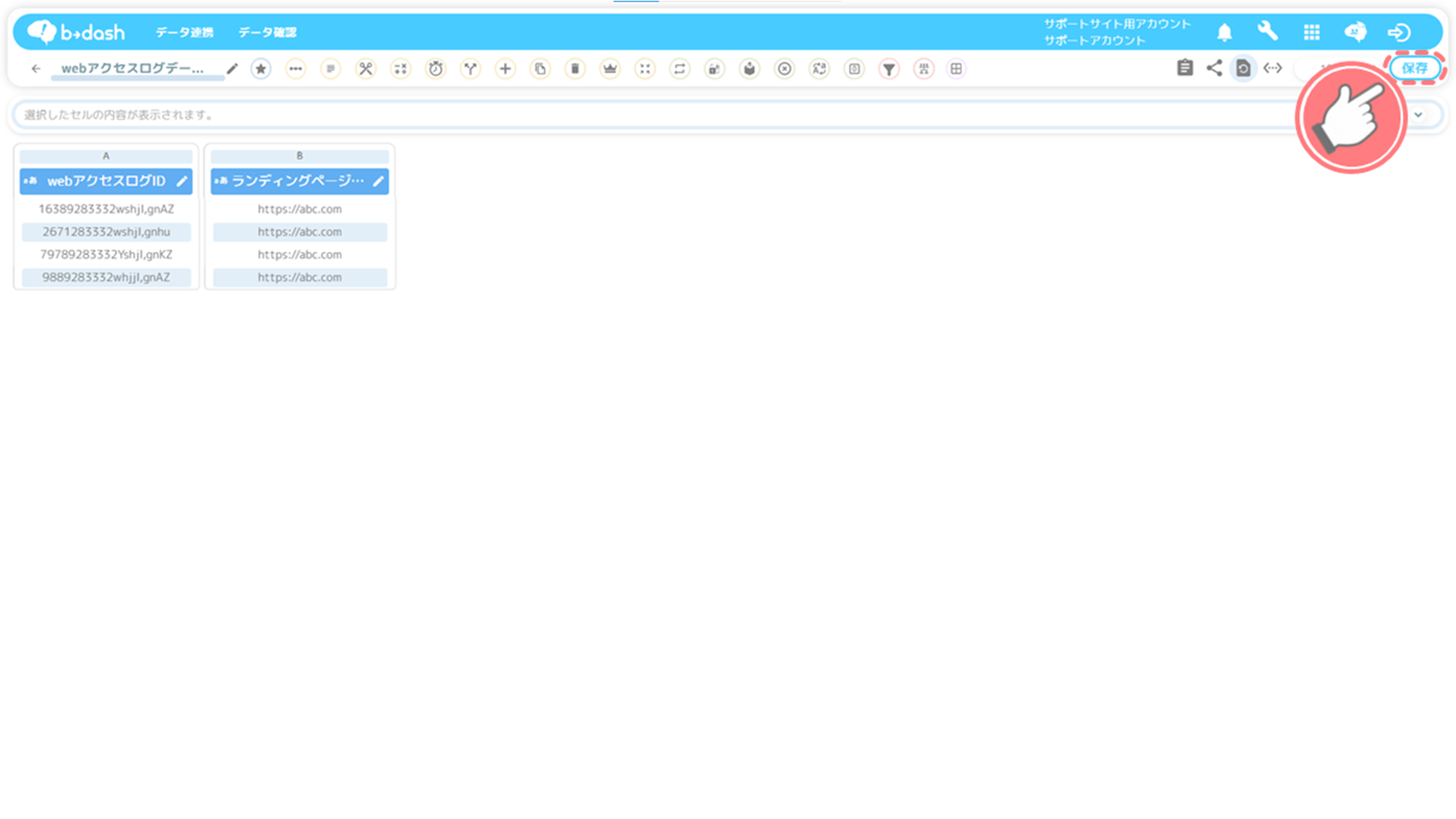Click the horizontal width arrows icon
1456x819 pixels.
[x=1273, y=68]
